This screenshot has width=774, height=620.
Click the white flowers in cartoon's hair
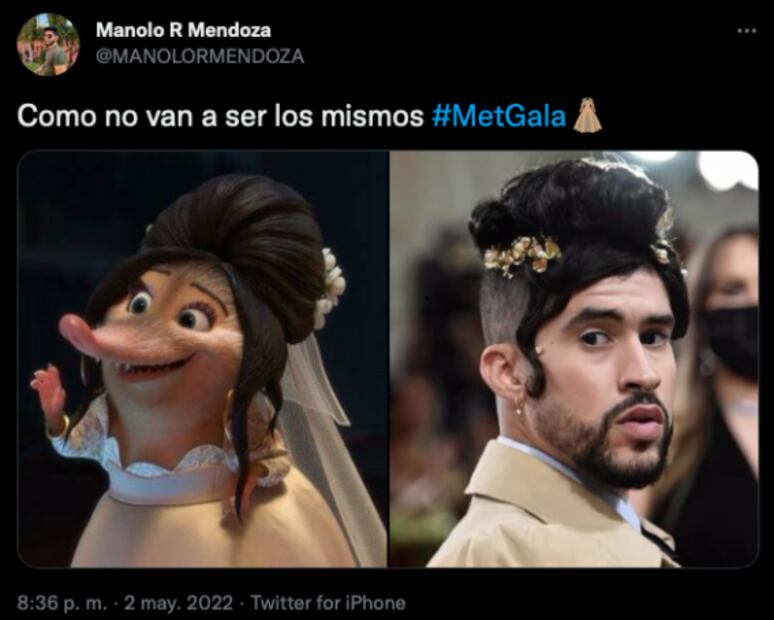point(330,288)
